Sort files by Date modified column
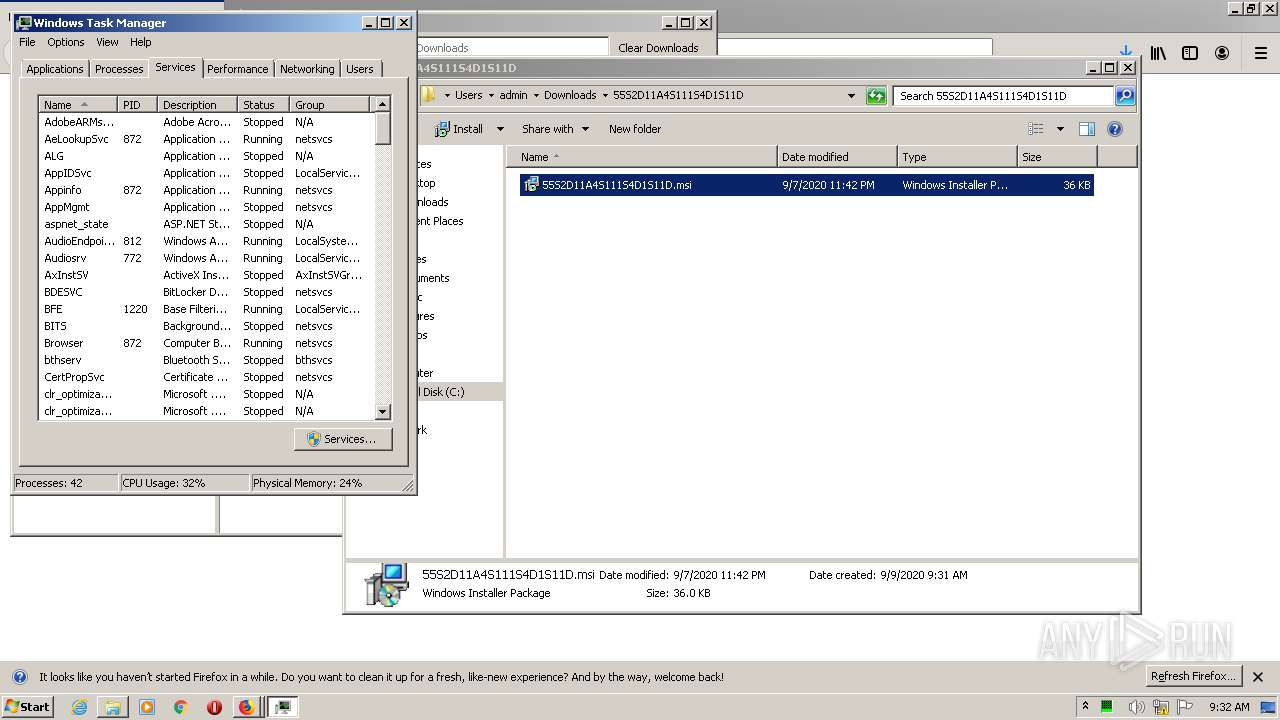1280x720 pixels. (837, 157)
